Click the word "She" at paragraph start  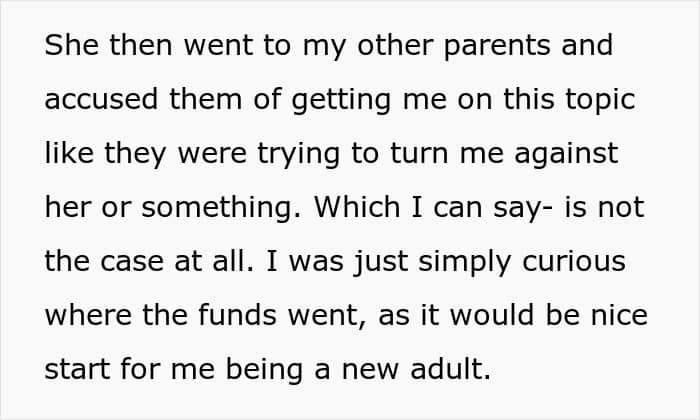click(x=69, y=46)
